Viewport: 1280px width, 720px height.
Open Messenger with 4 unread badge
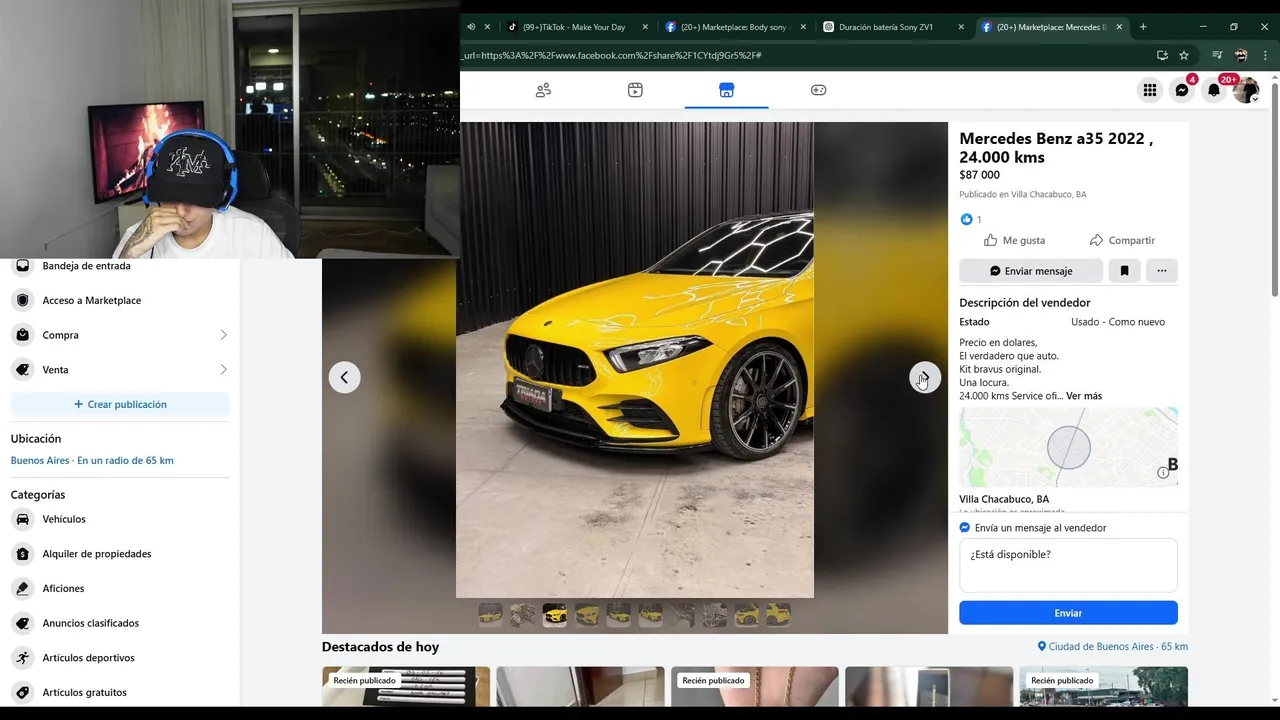tap(1182, 90)
